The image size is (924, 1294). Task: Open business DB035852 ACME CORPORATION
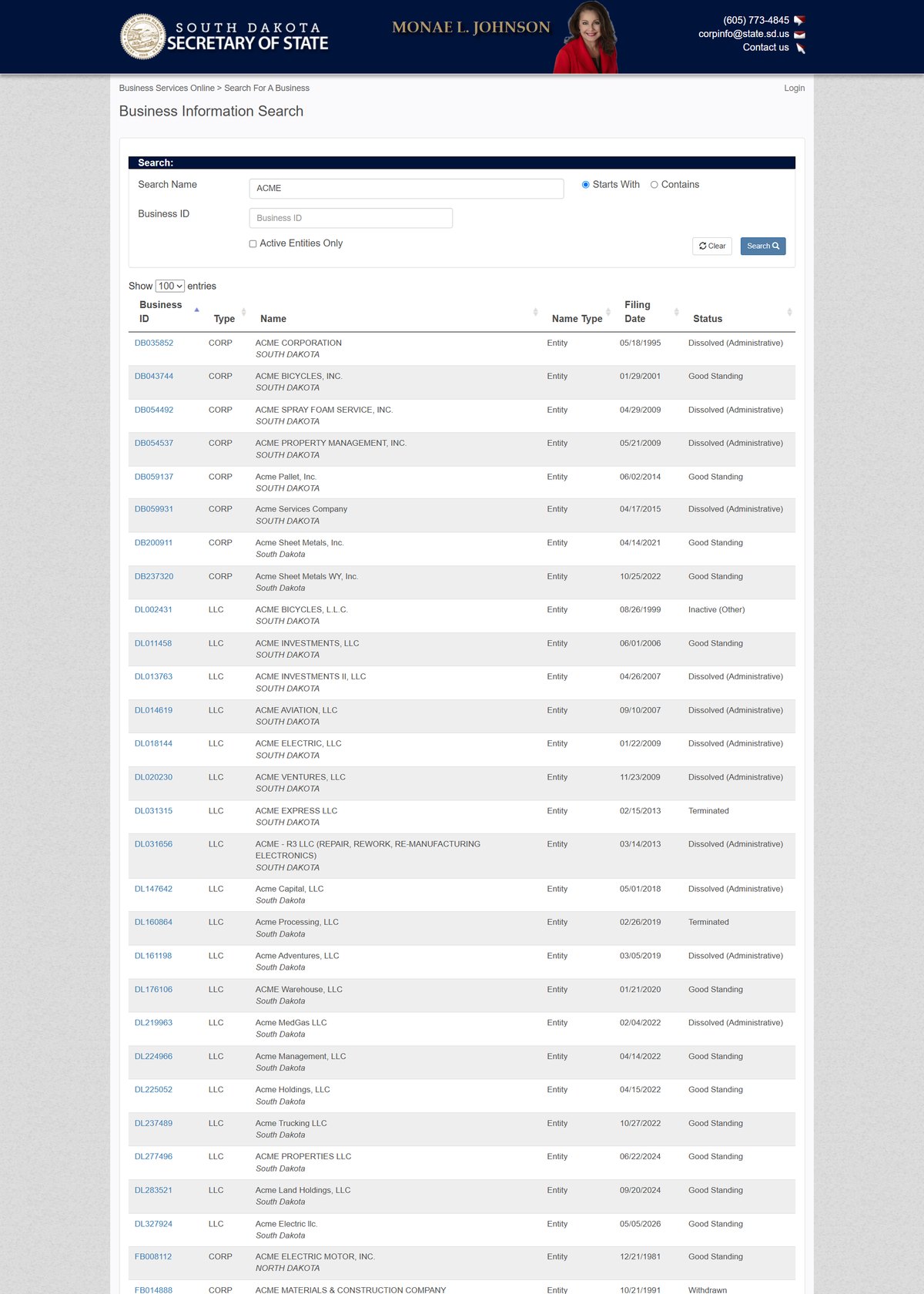(x=154, y=343)
